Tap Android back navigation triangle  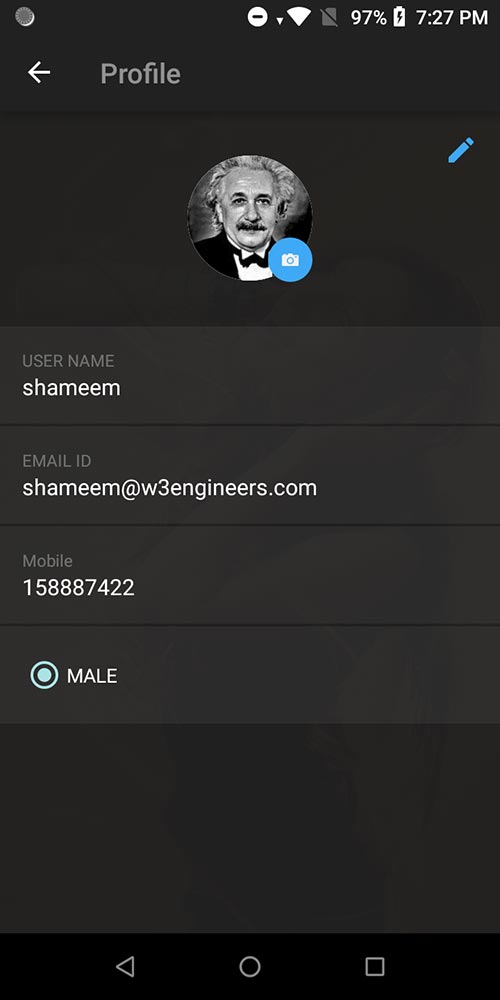pos(125,966)
